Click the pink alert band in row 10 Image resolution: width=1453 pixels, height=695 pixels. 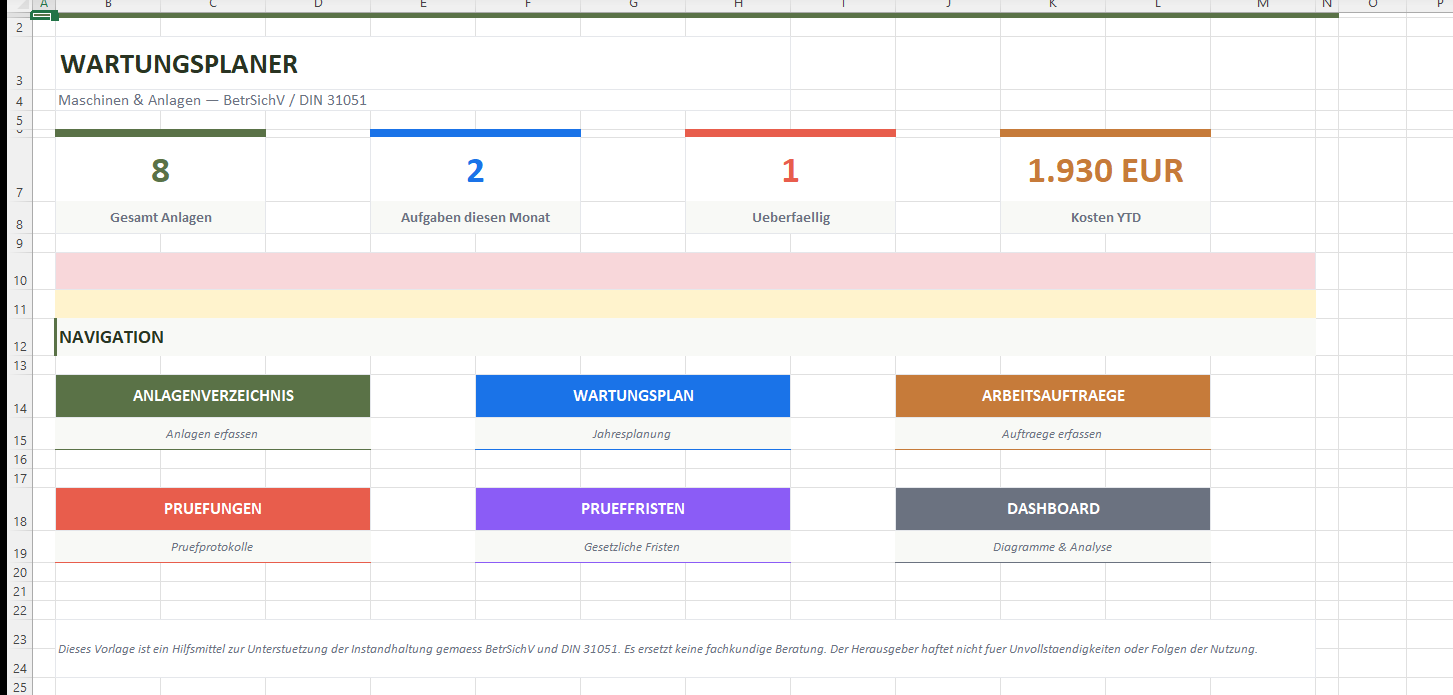coord(685,271)
